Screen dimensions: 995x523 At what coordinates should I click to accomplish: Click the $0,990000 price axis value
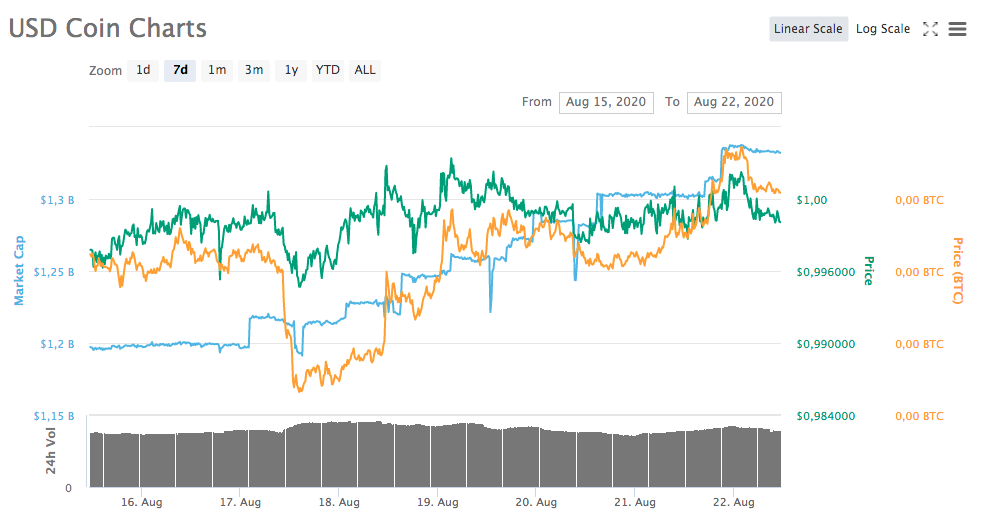[x=826, y=345]
